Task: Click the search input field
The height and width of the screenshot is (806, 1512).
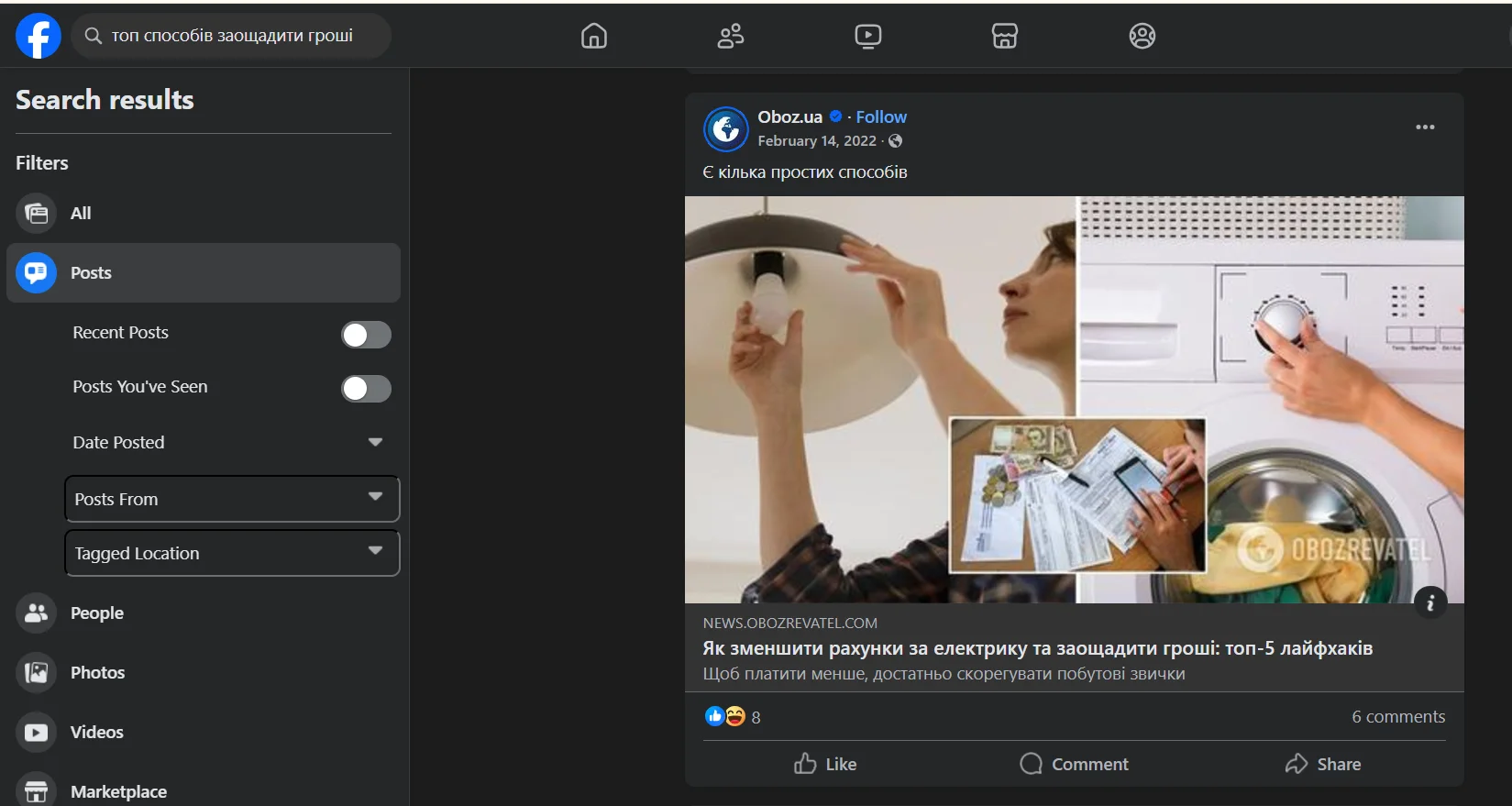Action: coord(231,36)
